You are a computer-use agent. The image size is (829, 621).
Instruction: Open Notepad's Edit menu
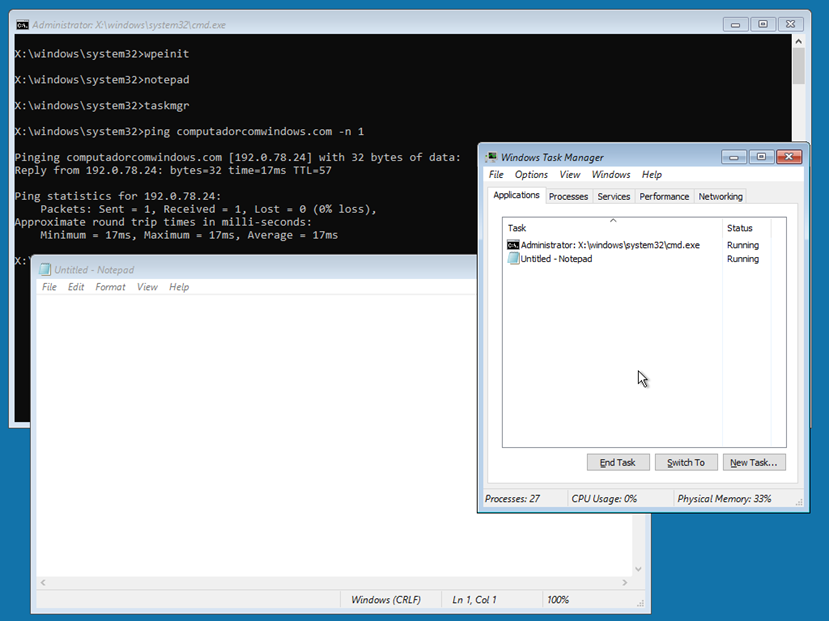[x=75, y=286]
